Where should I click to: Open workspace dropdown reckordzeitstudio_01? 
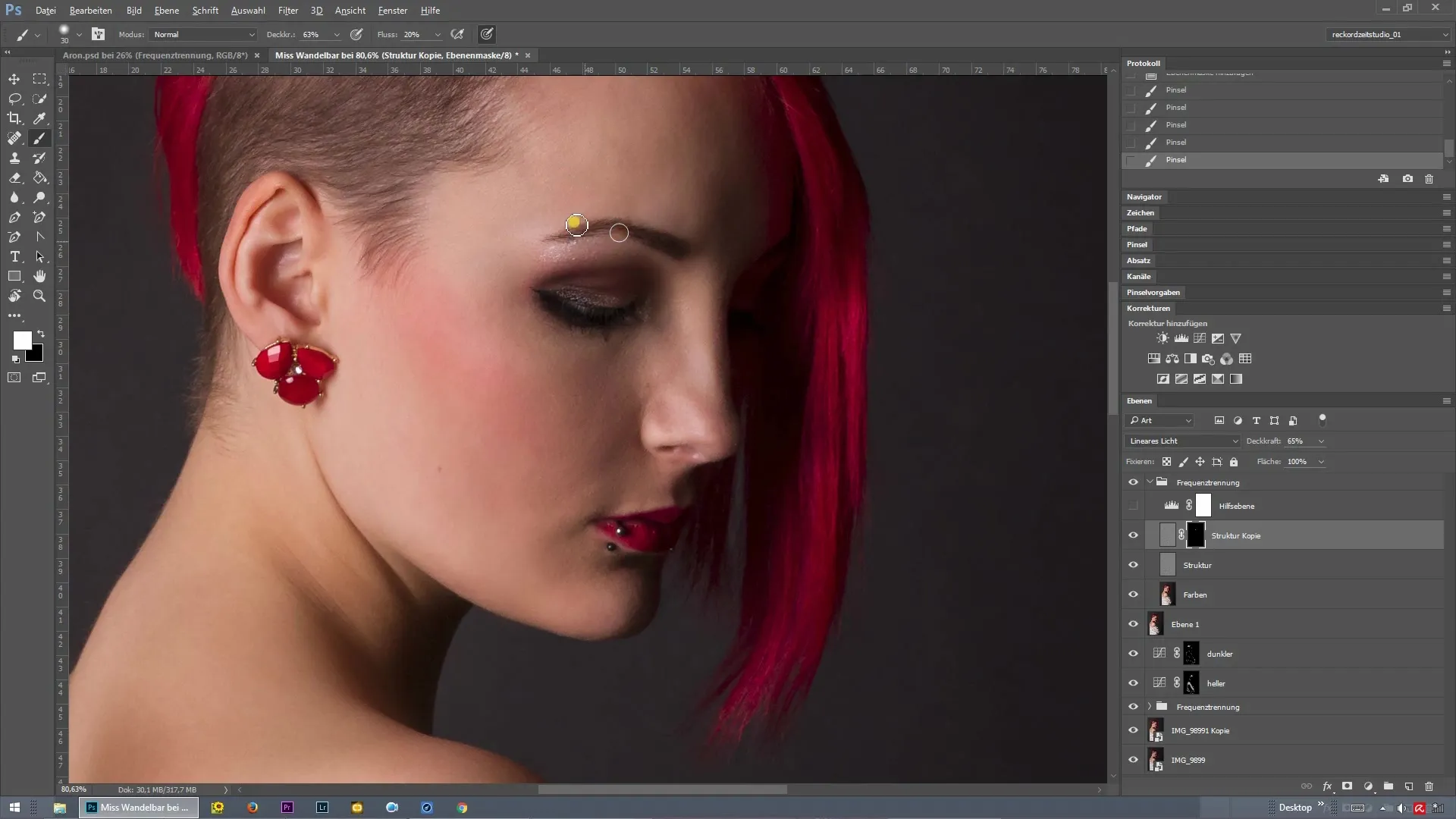1389,34
